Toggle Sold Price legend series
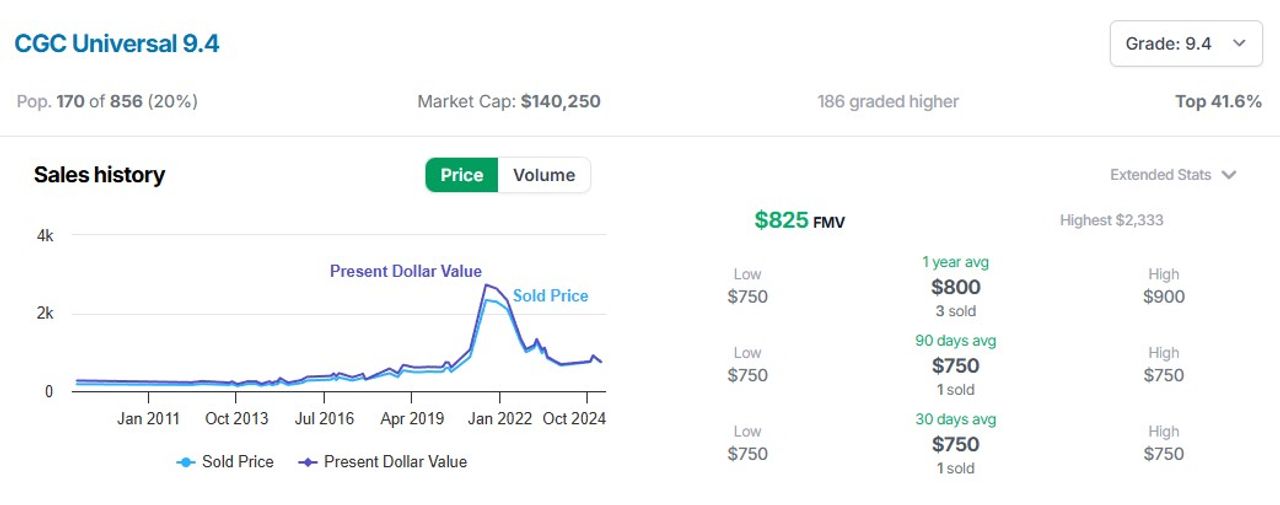This screenshot has height=505, width=1280. 225,462
